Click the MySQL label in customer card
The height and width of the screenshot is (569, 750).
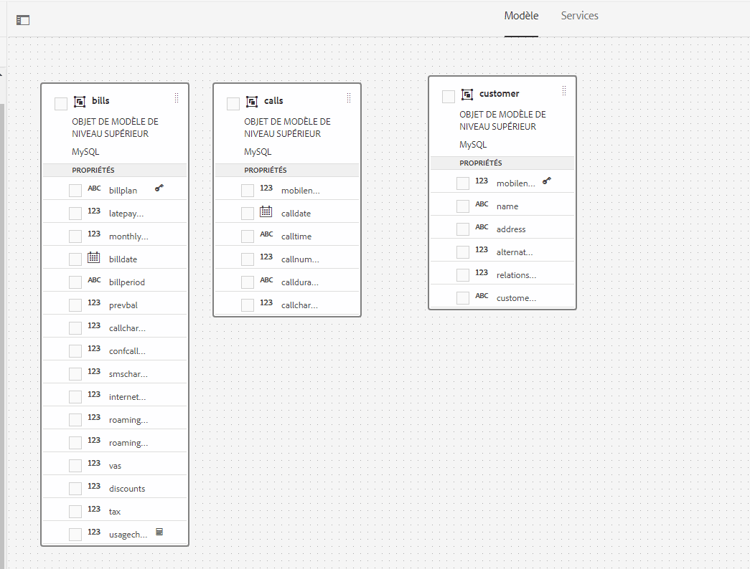pyautogui.click(x=473, y=145)
